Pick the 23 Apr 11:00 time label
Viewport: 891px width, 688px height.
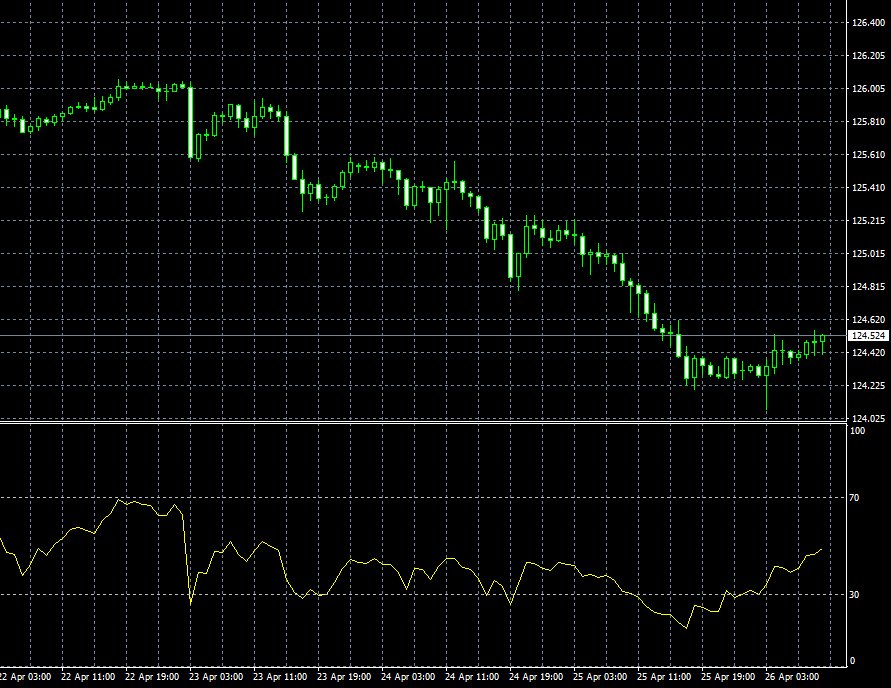click(x=280, y=677)
